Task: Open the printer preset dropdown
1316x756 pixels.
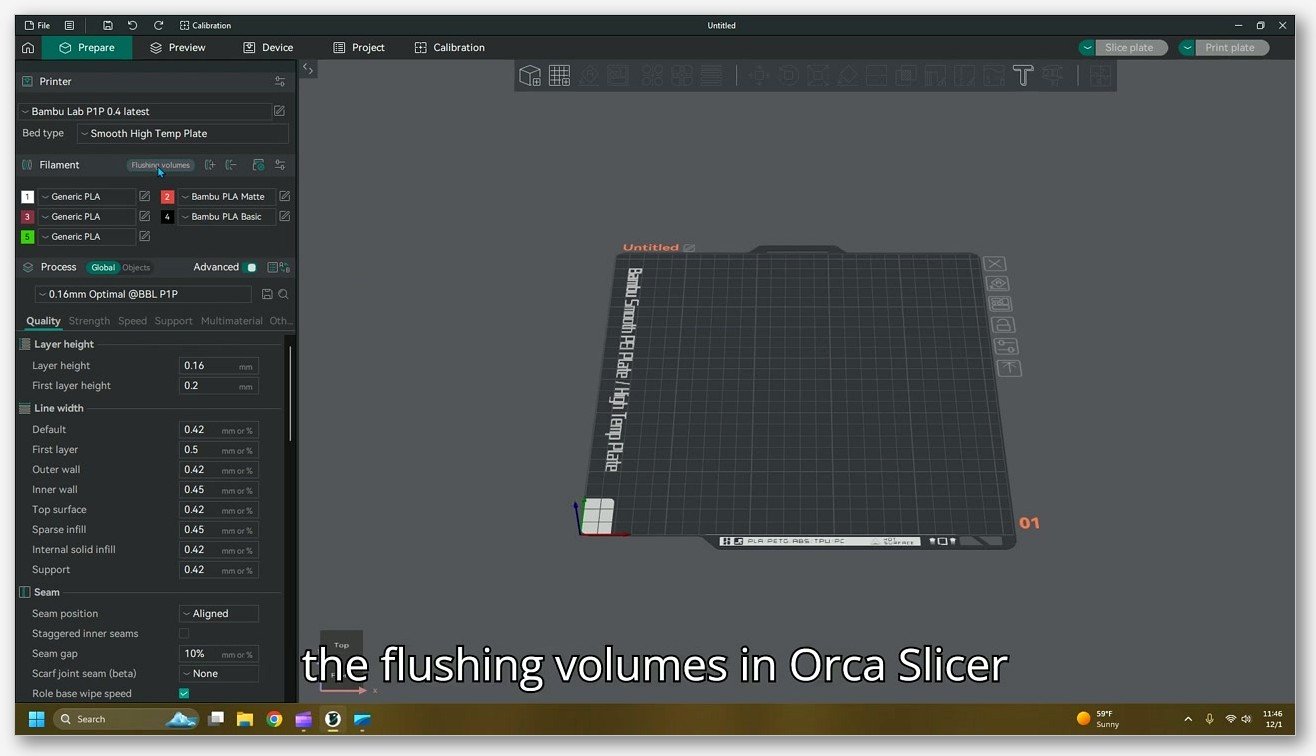Action: coord(144,111)
